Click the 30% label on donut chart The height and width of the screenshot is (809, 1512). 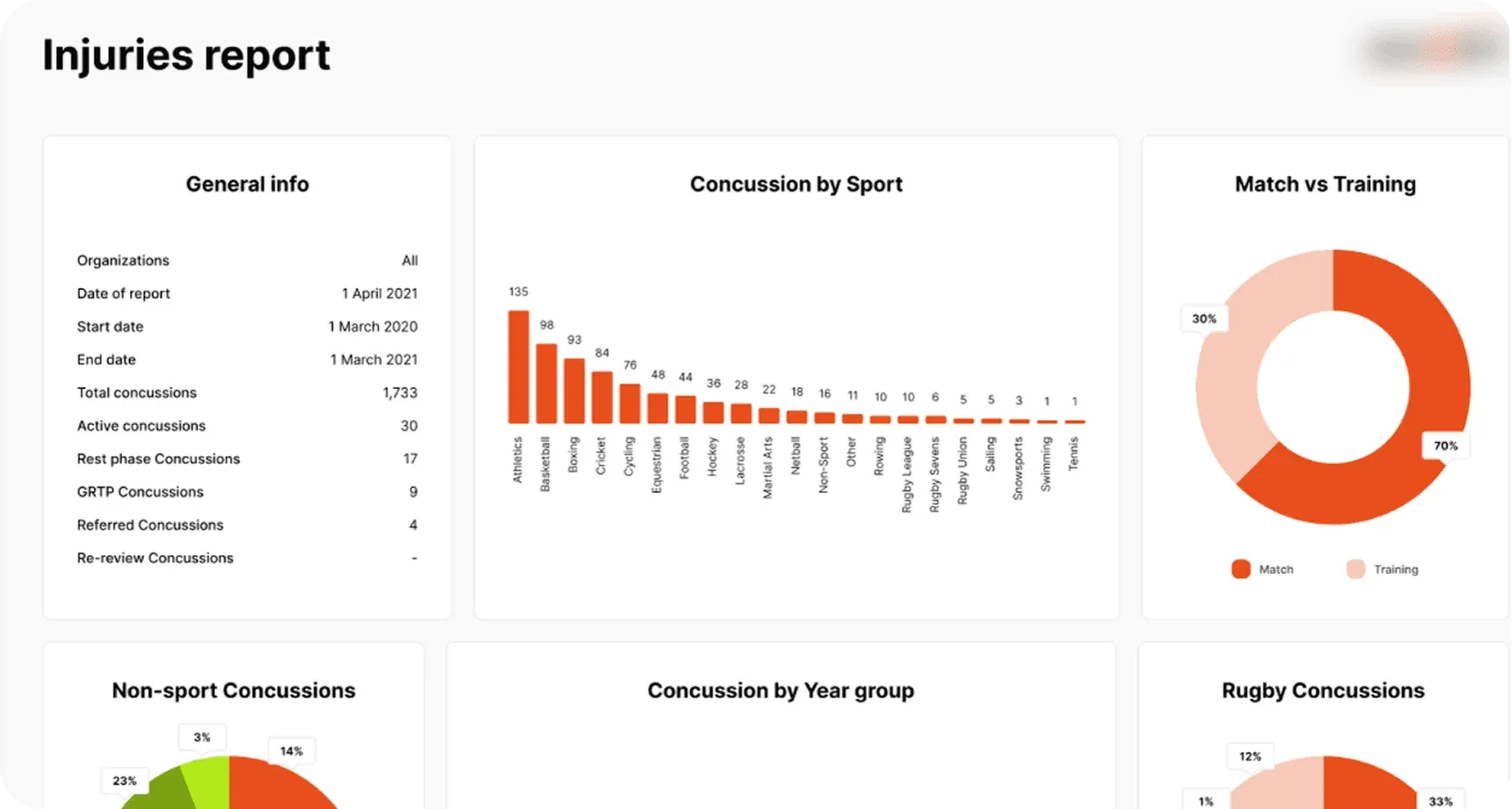point(1204,319)
